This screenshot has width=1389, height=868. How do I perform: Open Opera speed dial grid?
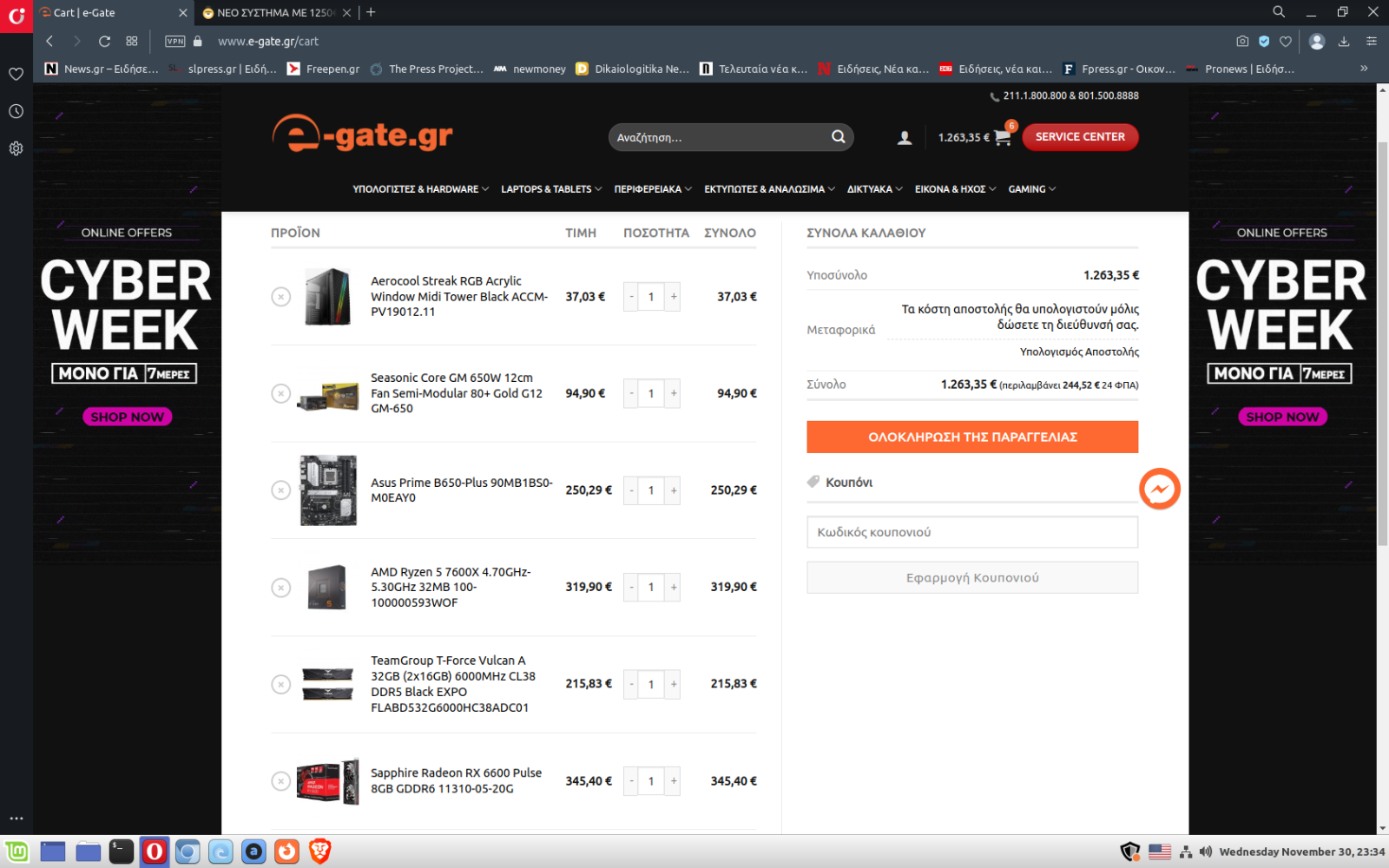click(x=132, y=41)
